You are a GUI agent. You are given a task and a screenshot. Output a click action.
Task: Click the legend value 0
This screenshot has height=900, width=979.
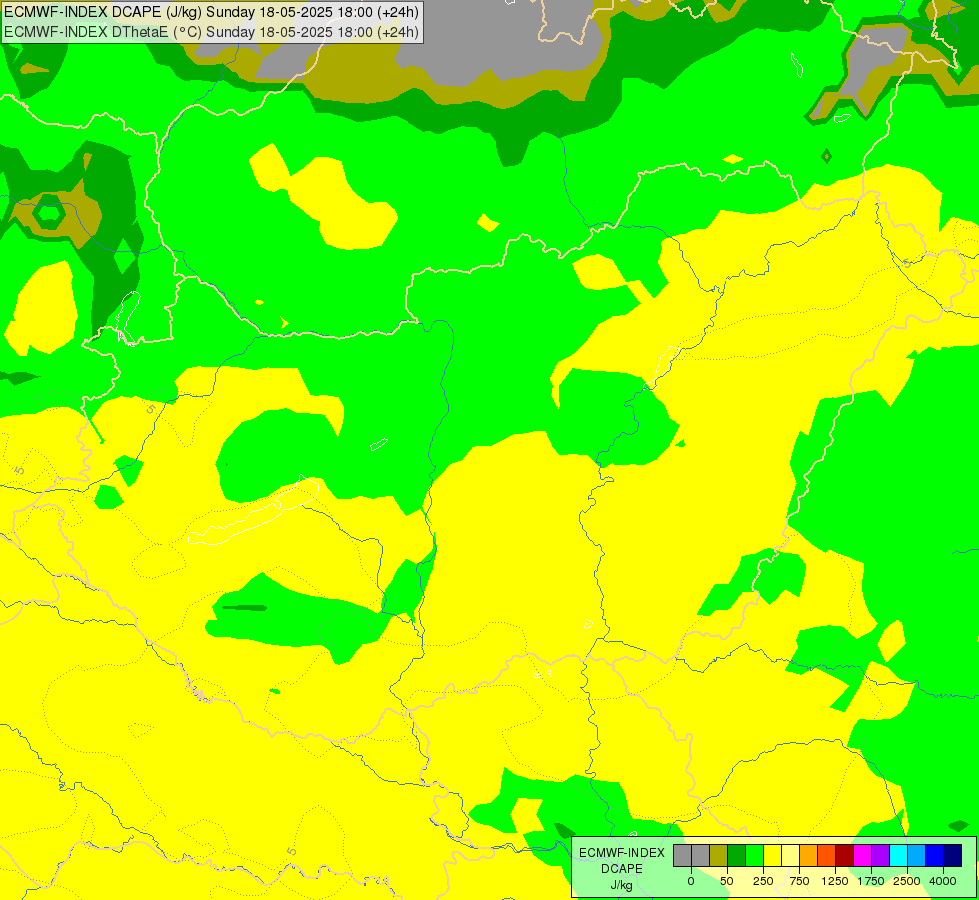[x=691, y=881]
